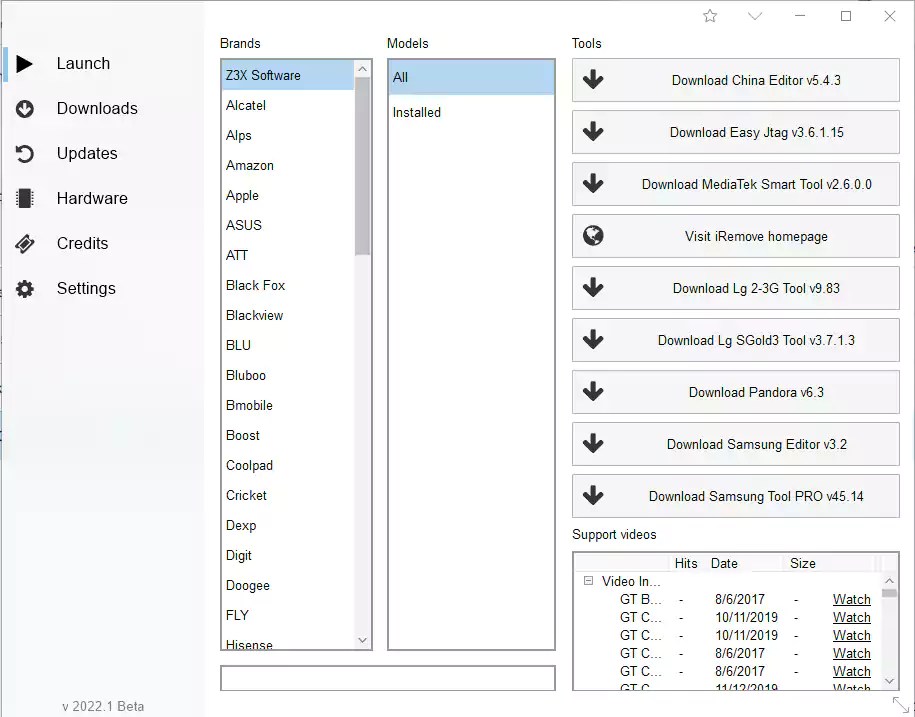The width and height of the screenshot is (915, 717).
Task: Click the search input below Brands list
Action: pos(387,678)
